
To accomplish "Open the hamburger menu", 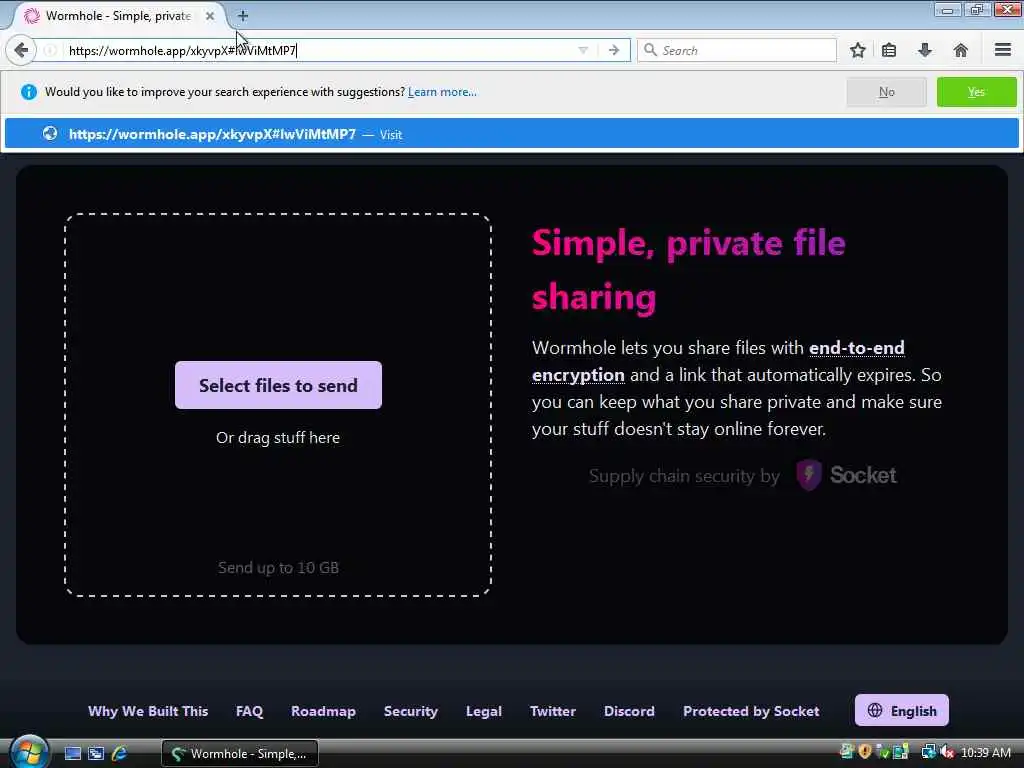I will click(1002, 50).
